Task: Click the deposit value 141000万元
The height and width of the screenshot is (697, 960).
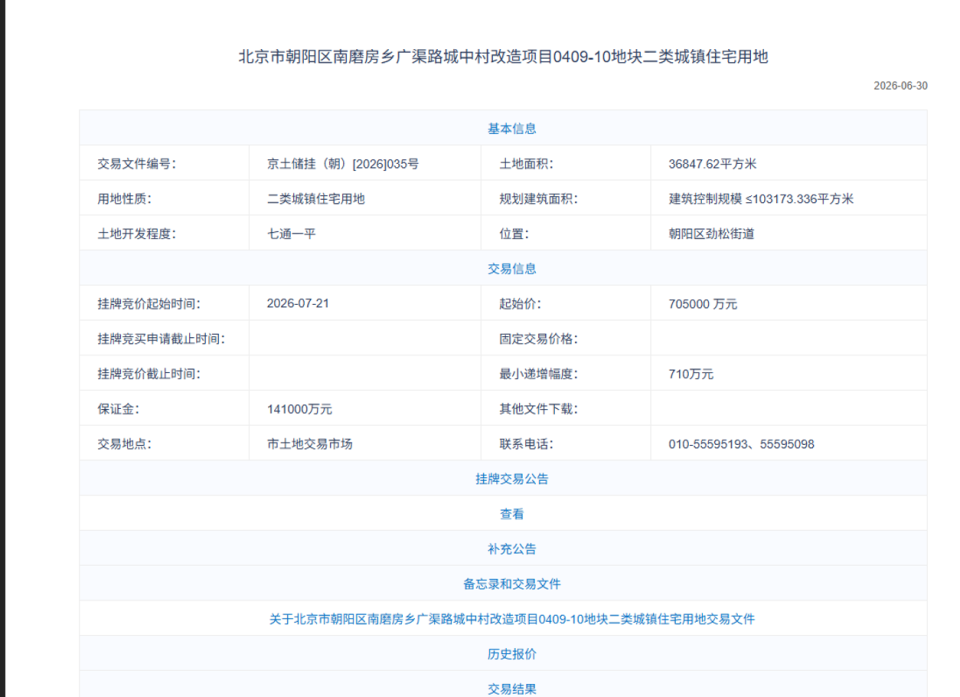Action: click(299, 409)
